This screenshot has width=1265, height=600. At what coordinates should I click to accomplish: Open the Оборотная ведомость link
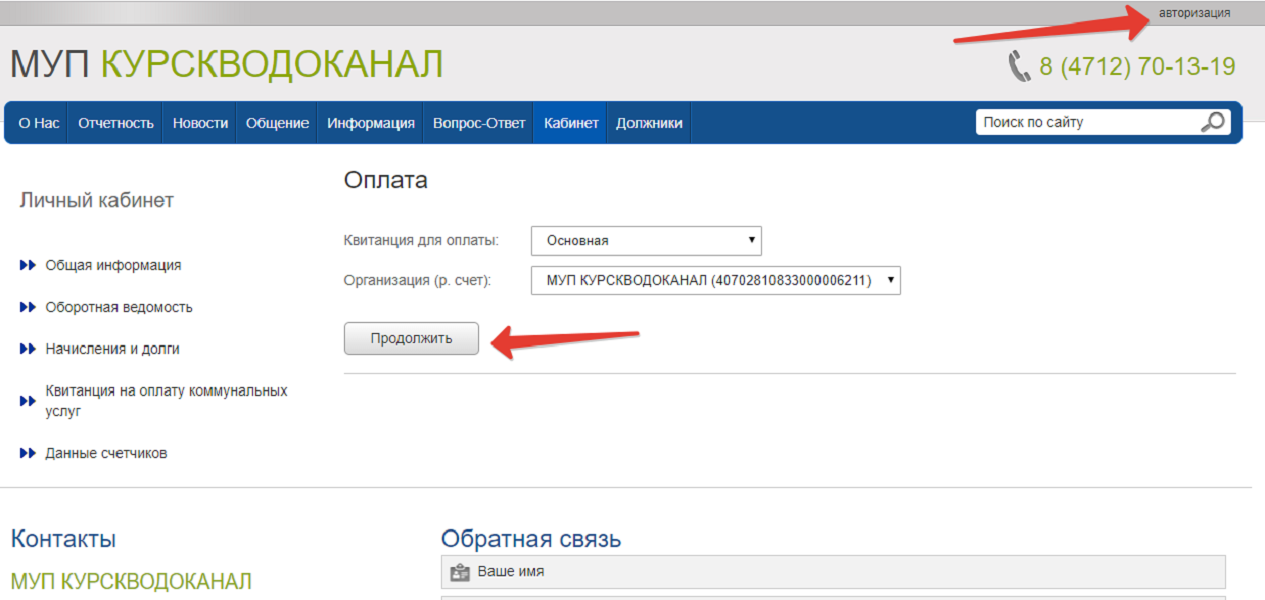(x=119, y=307)
